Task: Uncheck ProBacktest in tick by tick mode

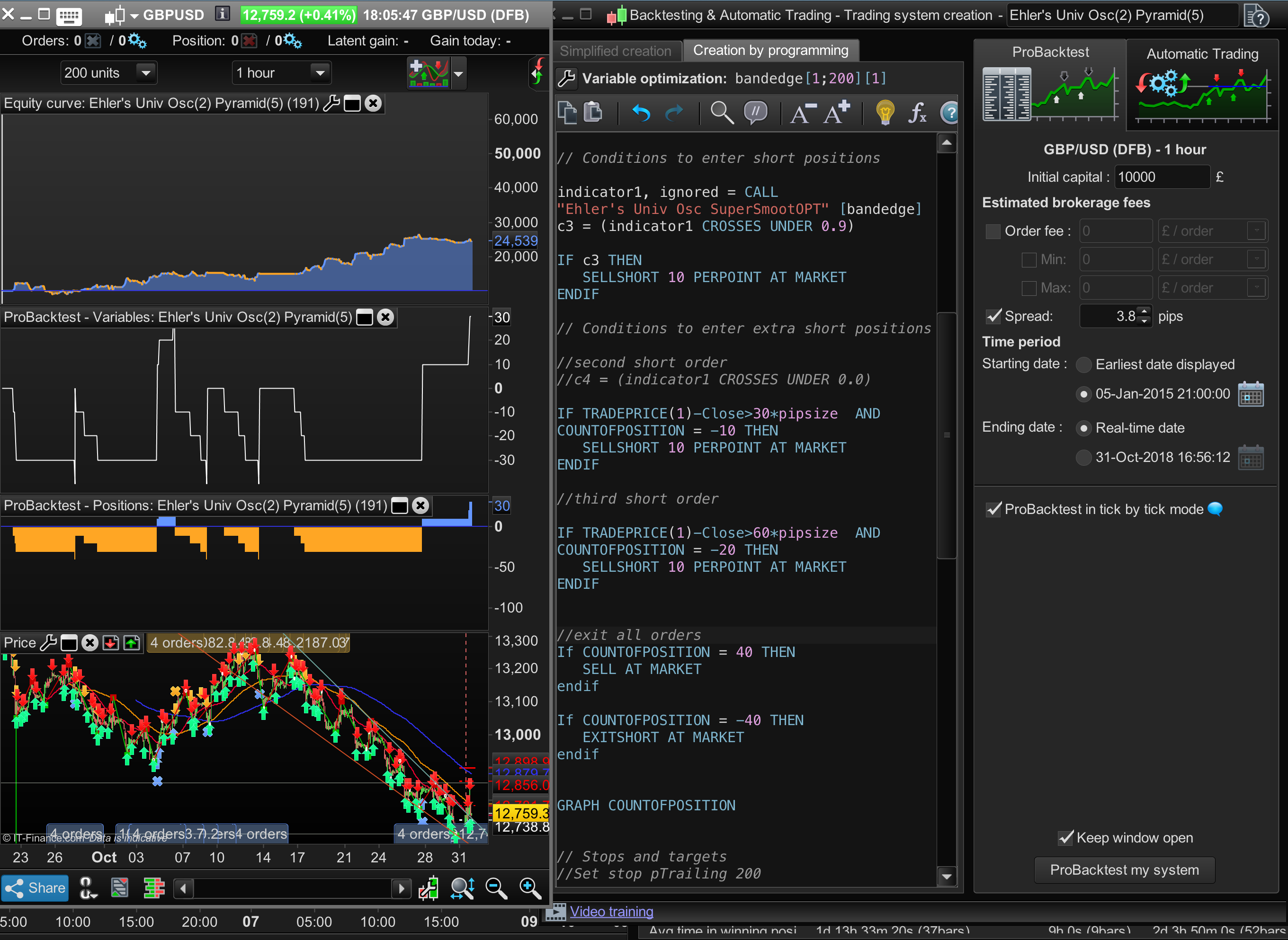Action: tap(994, 509)
